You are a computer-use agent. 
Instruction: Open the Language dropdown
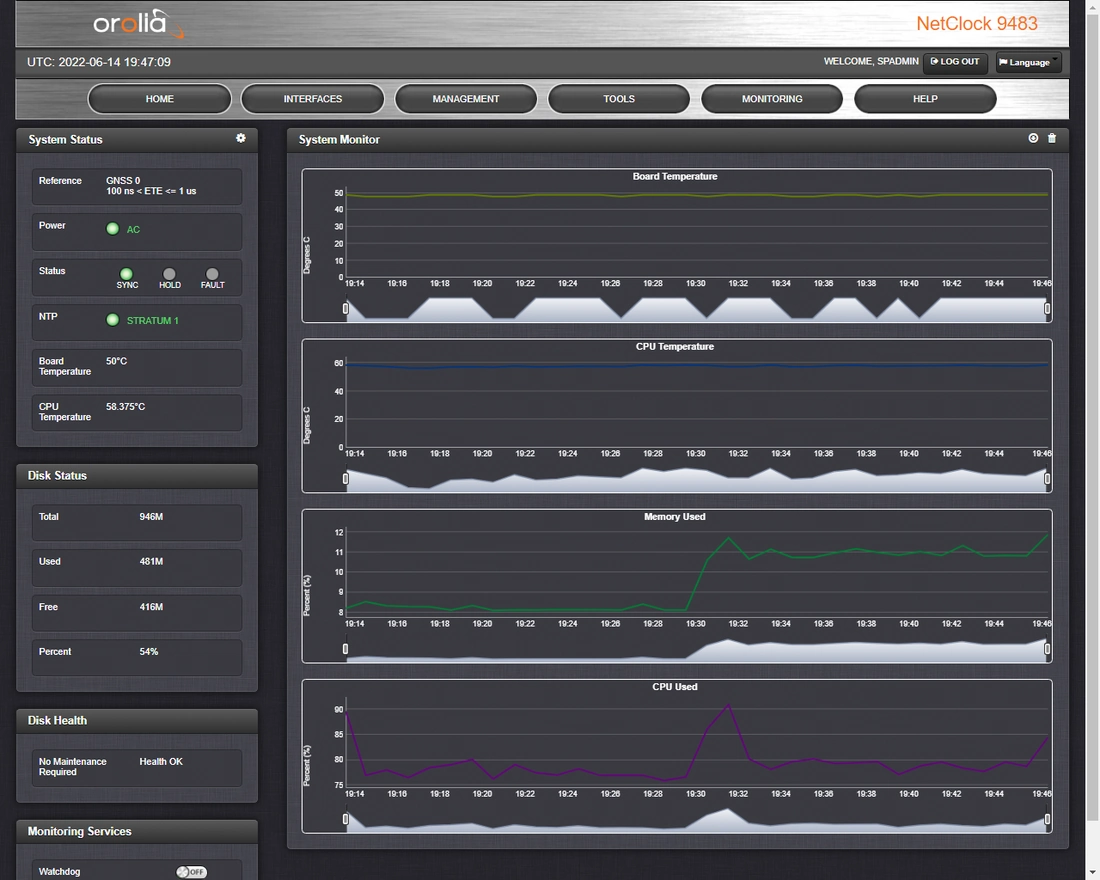click(1028, 62)
